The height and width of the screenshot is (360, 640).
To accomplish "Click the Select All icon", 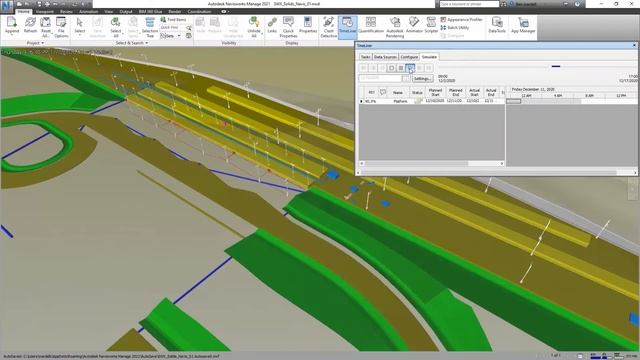I will (116, 27).
